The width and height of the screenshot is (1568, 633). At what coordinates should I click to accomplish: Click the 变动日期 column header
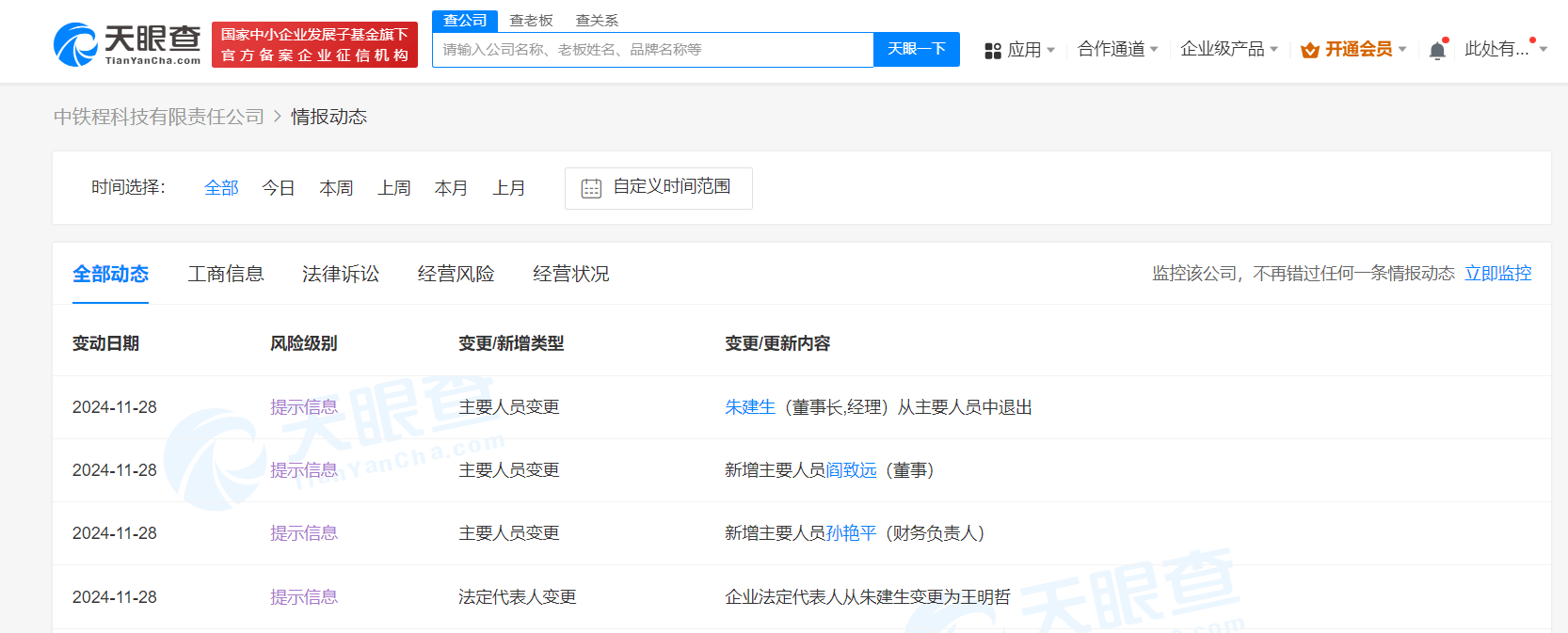pyautogui.click(x=105, y=343)
